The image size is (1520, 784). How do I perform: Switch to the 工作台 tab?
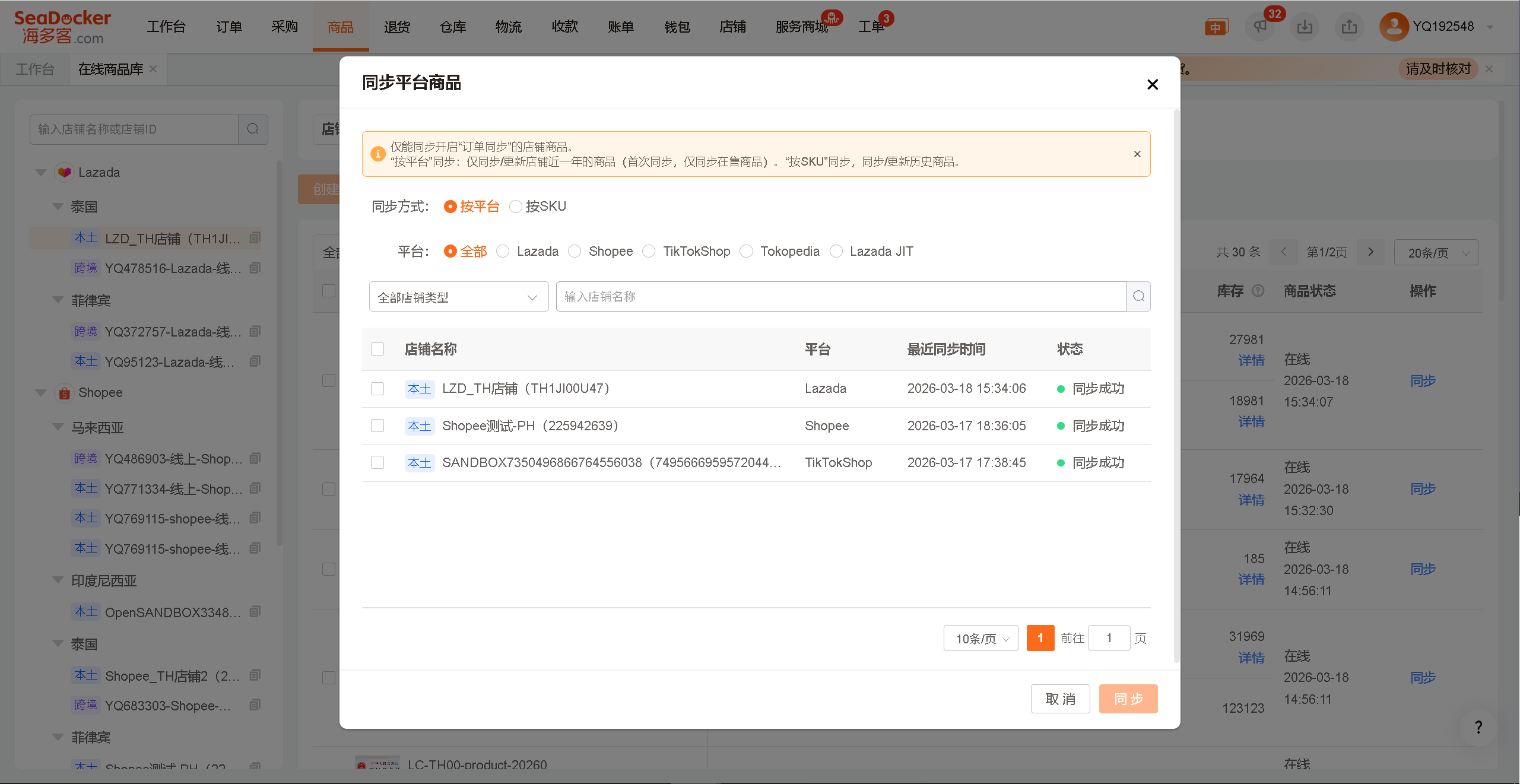coord(35,69)
